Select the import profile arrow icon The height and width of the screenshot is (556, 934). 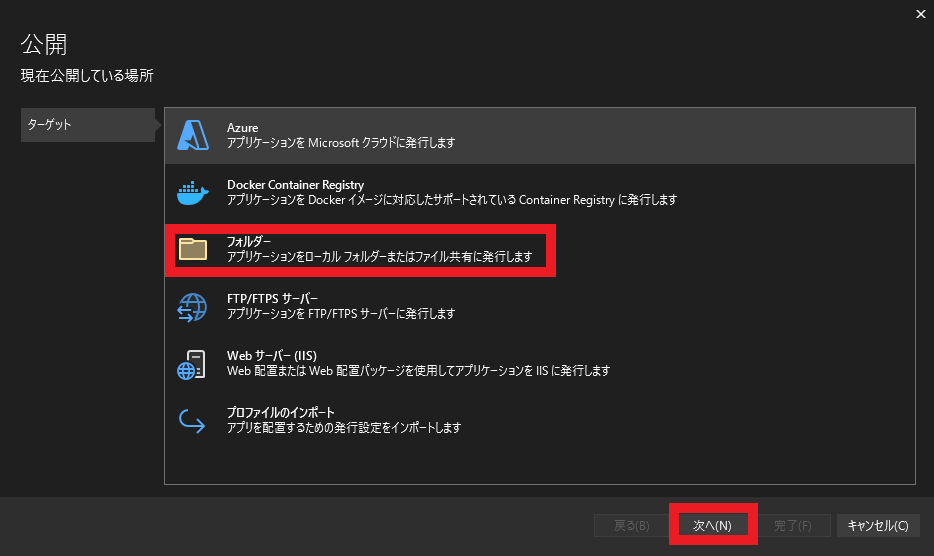pyautogui.click(x=192, y=421)
